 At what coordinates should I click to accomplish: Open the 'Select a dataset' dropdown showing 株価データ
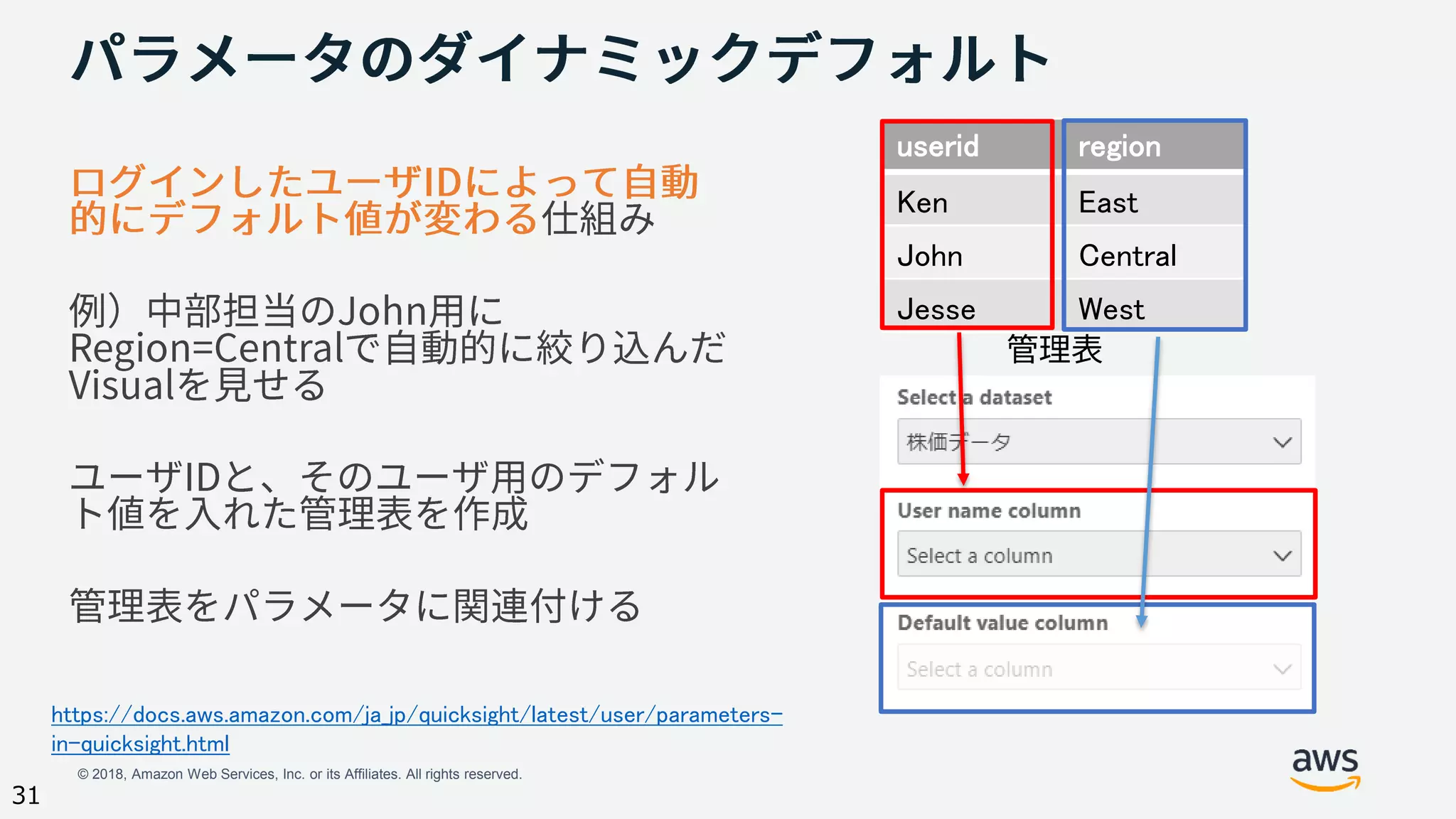pyautogui.click(x=1099, y=441)
